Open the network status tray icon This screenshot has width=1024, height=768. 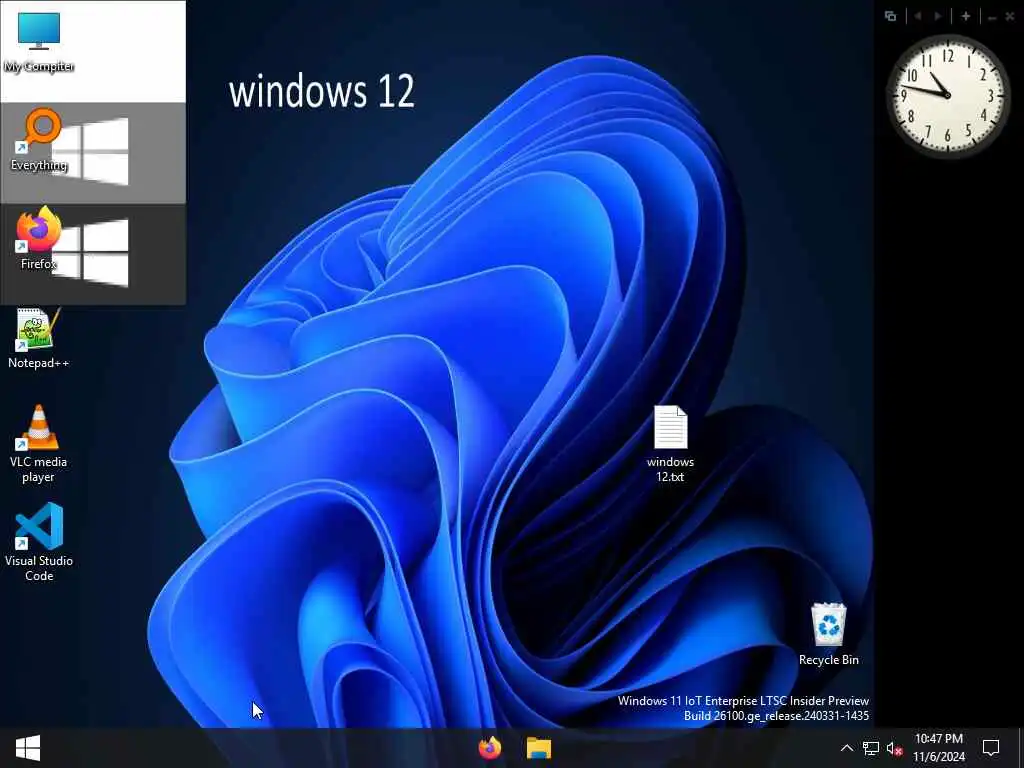871,748
